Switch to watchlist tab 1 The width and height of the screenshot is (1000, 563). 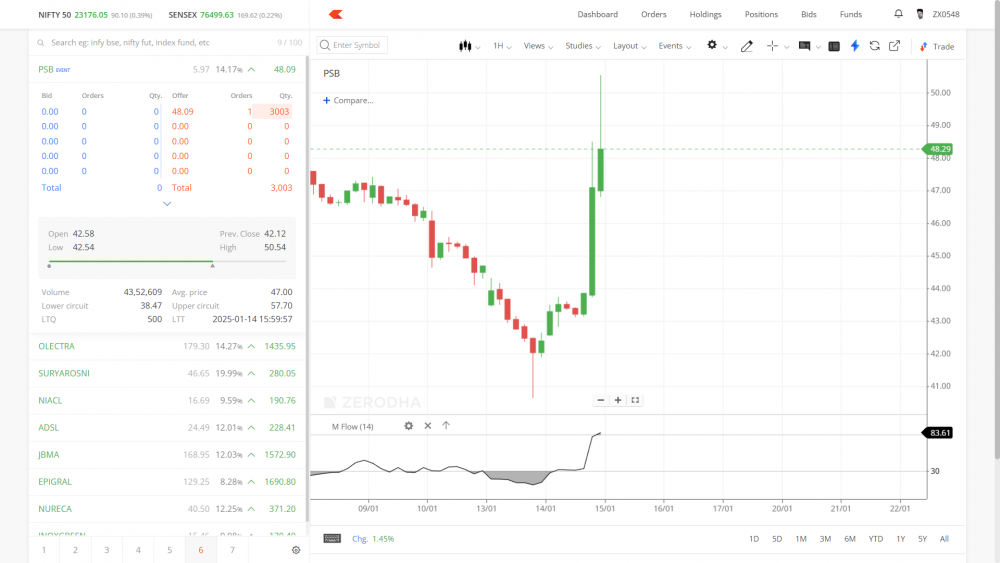(x=44, y=550)
